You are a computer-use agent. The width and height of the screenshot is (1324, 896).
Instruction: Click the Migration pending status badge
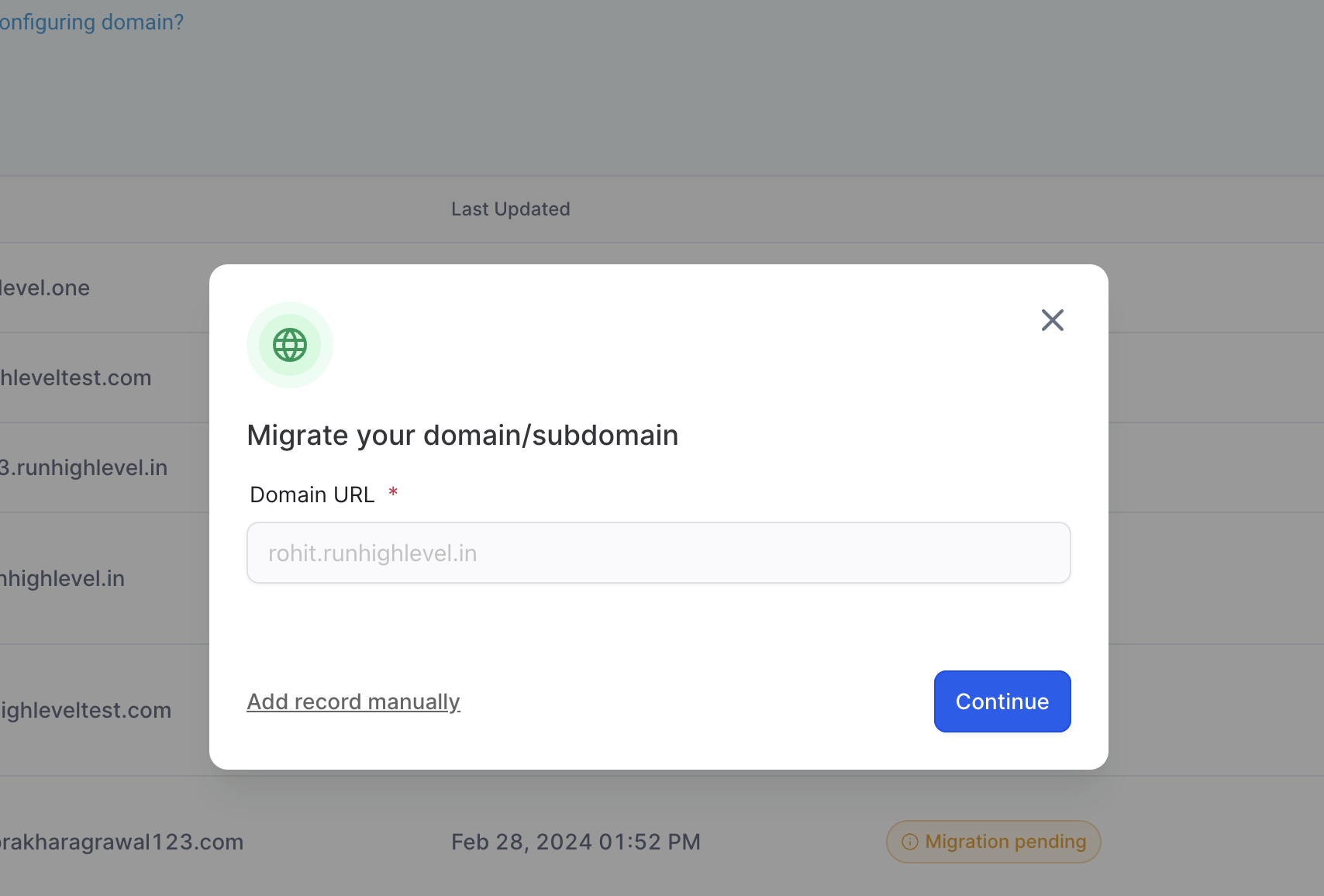tap(993, 842)
